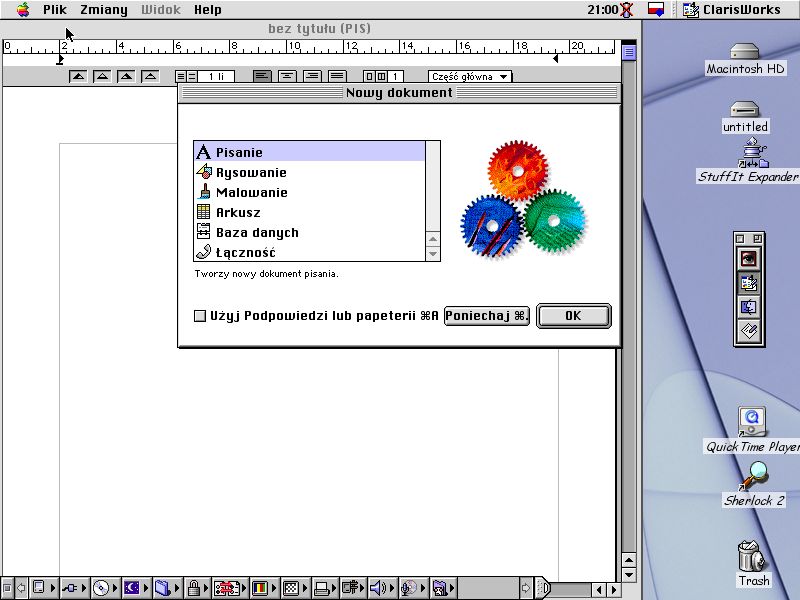
Task: Click the document type list up arrow
Action: point(433,239)
